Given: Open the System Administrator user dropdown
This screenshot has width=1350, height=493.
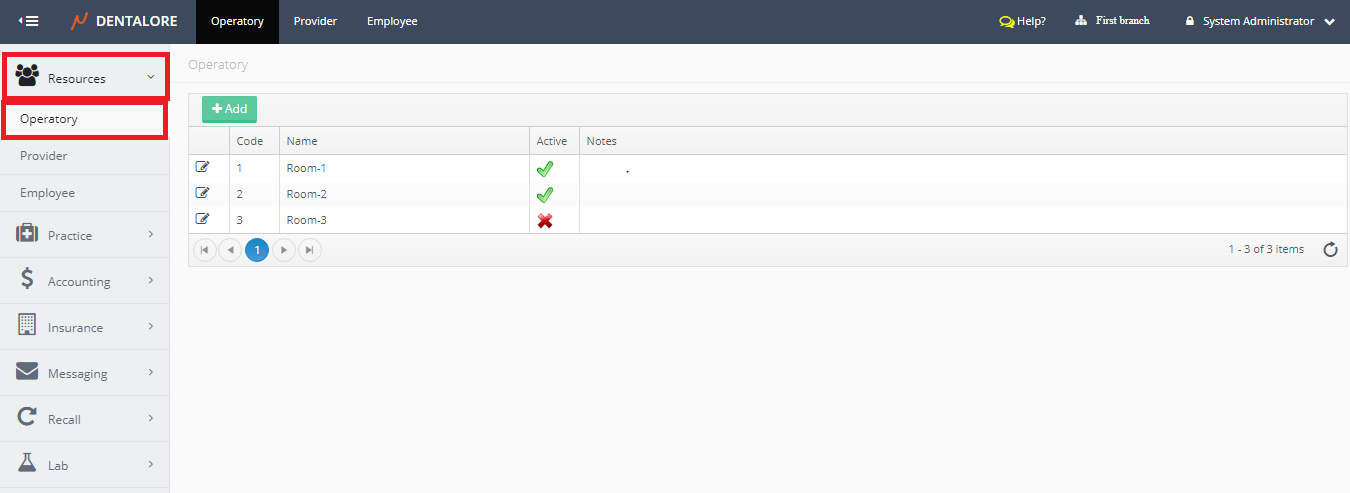Looking at the screenshot, I should (x=1259, y=21).
